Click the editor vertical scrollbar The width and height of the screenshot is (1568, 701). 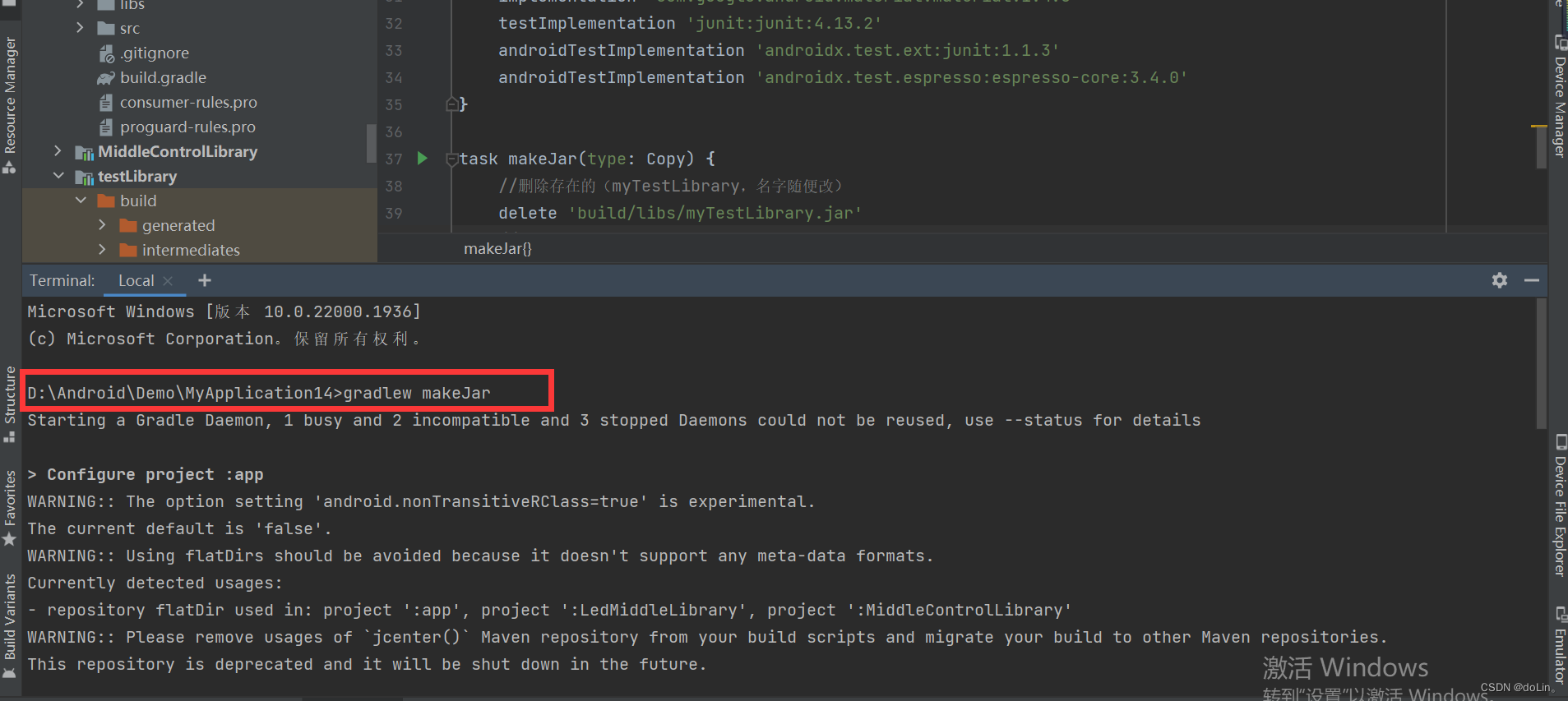1541,146
